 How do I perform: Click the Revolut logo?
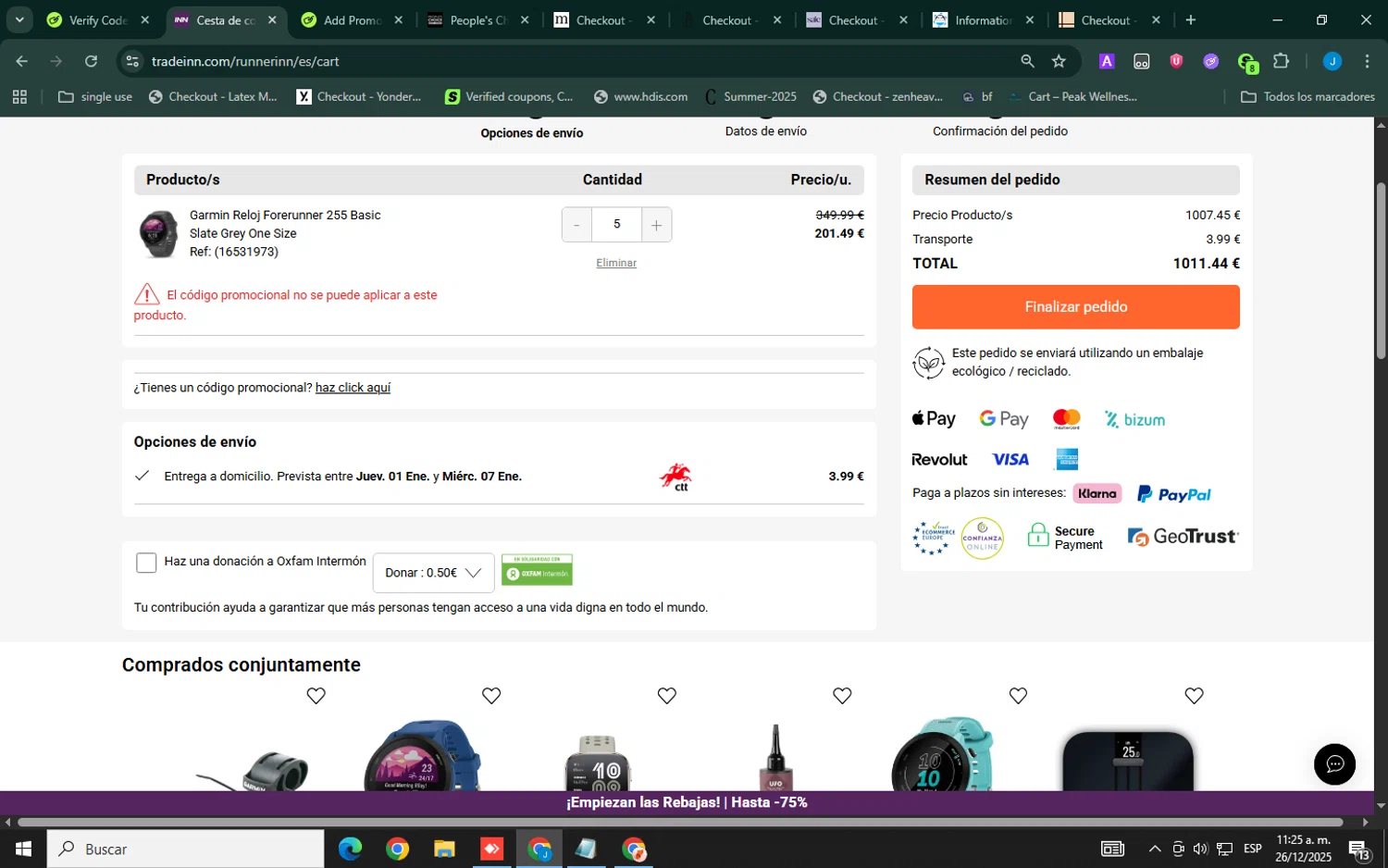point(939,460)
